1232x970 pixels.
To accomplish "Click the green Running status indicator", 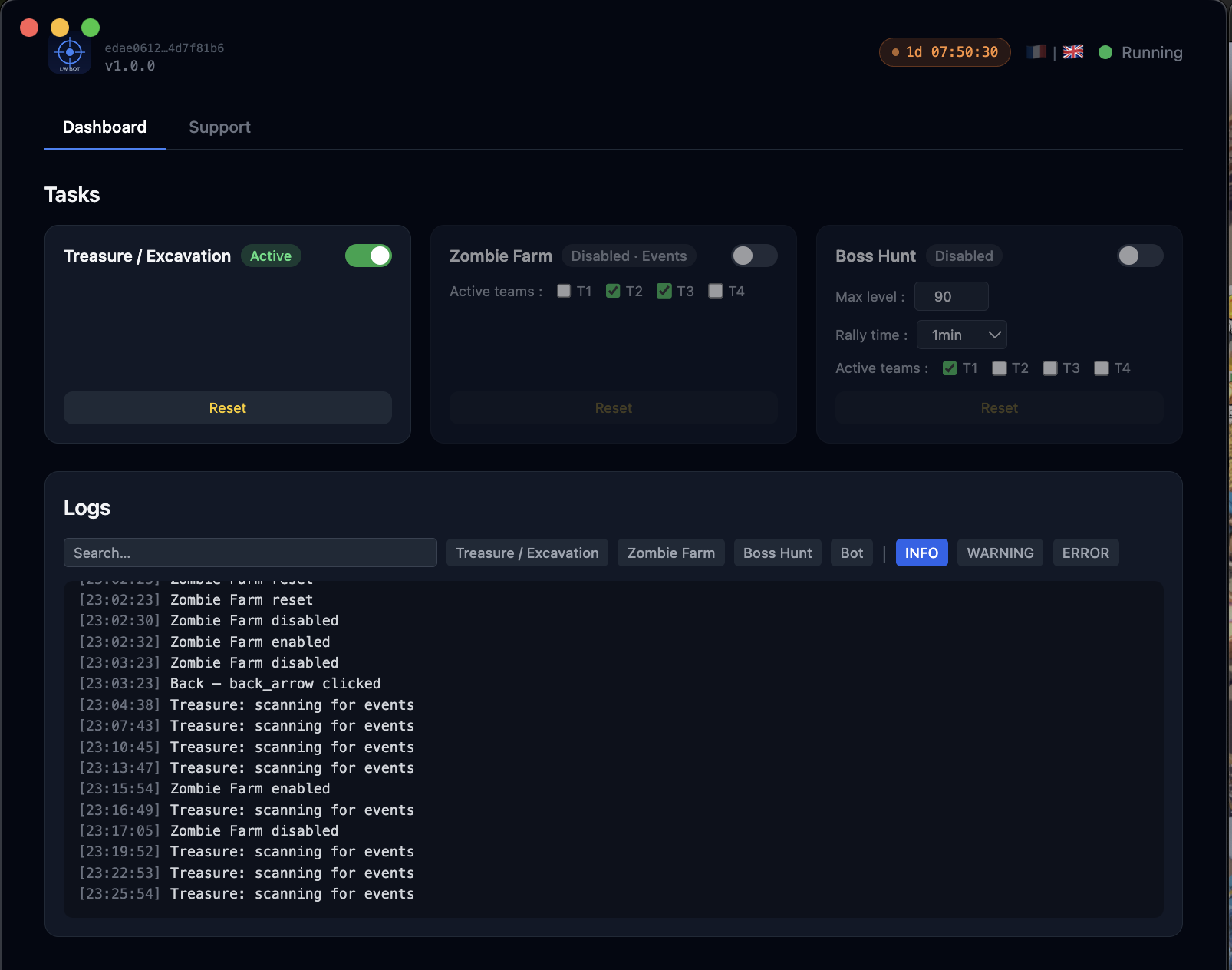I will pyautogui.click(x=1105, y=52).
